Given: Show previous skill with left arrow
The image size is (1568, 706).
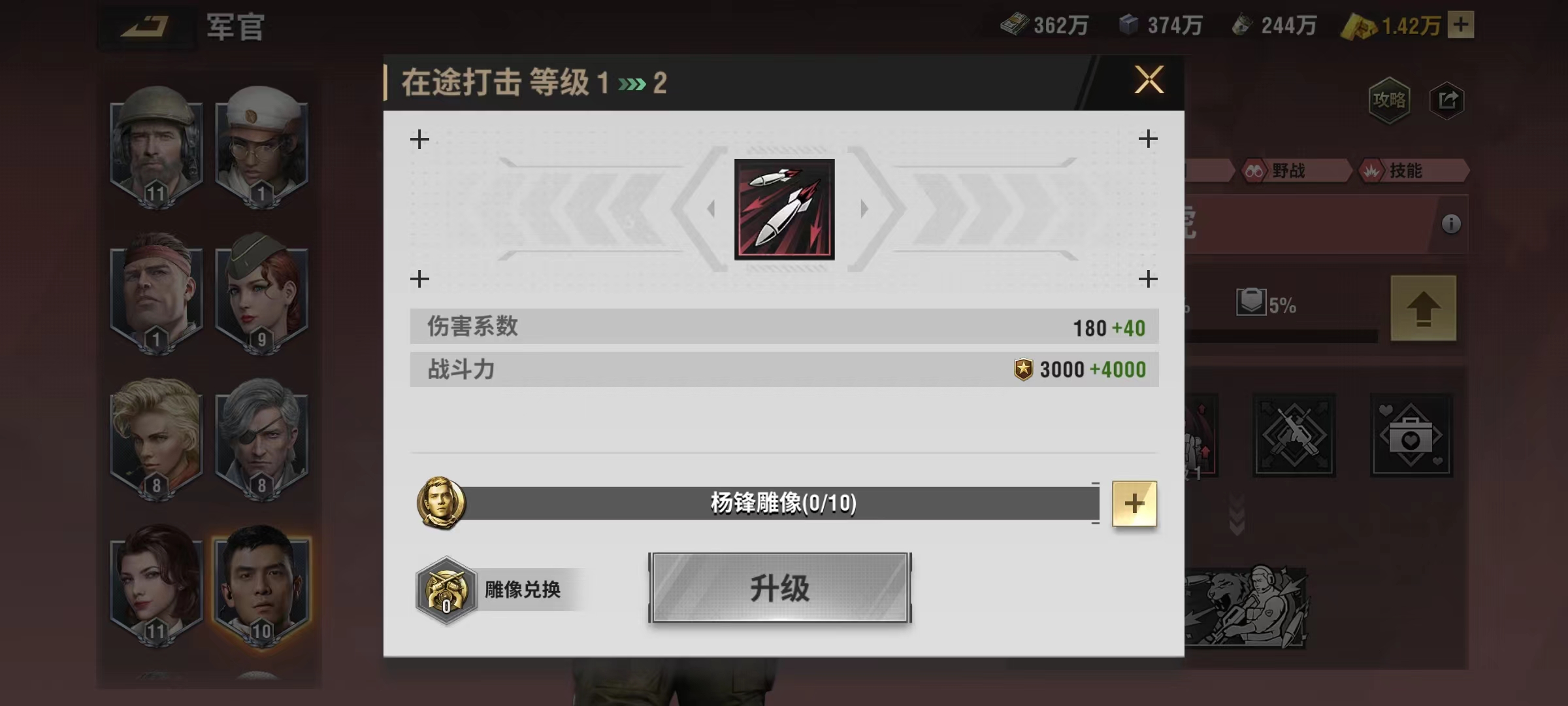Looking at the screenshot, I should point(711,209).
